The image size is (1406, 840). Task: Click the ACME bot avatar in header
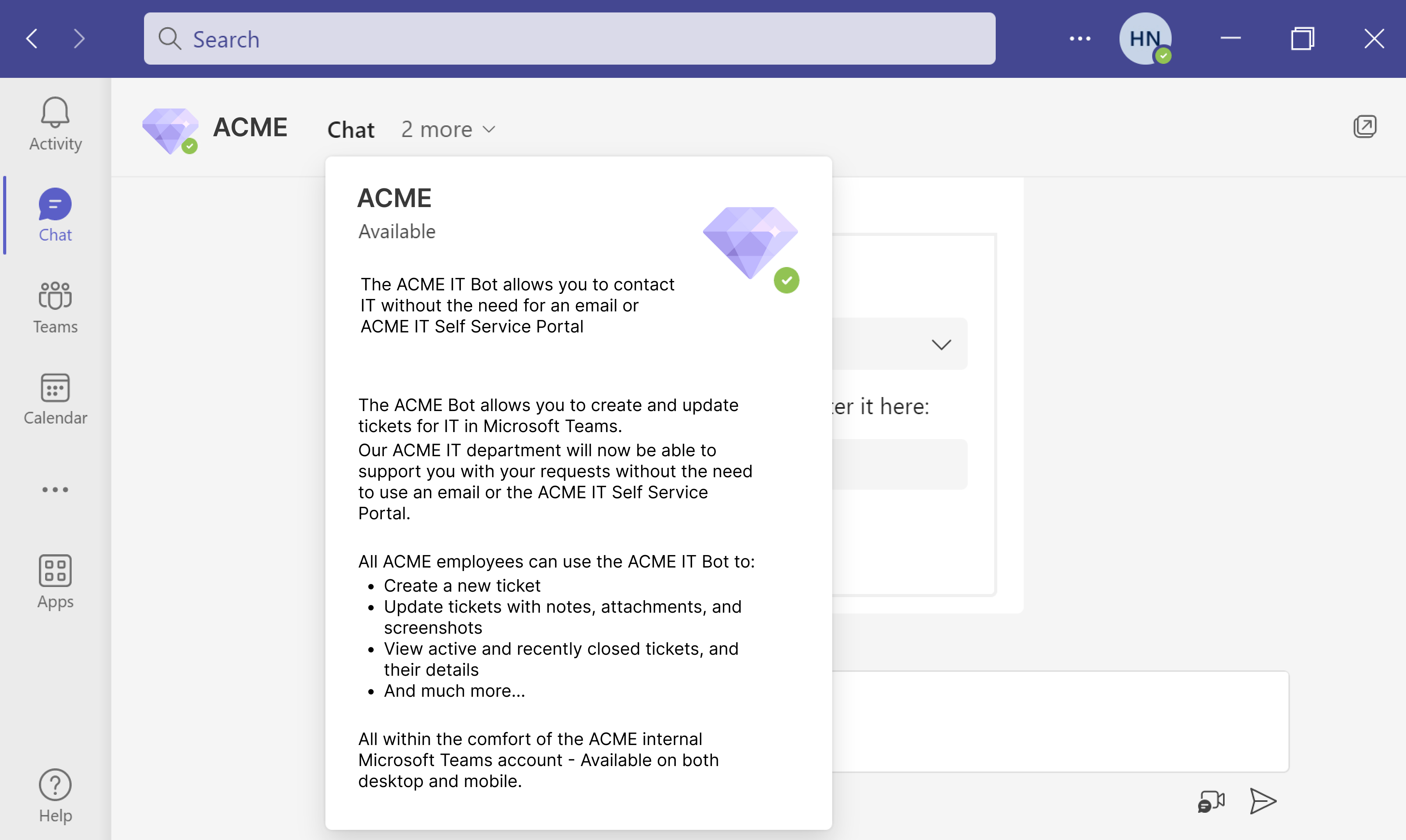pyautogui.click(x=170, y=131)
